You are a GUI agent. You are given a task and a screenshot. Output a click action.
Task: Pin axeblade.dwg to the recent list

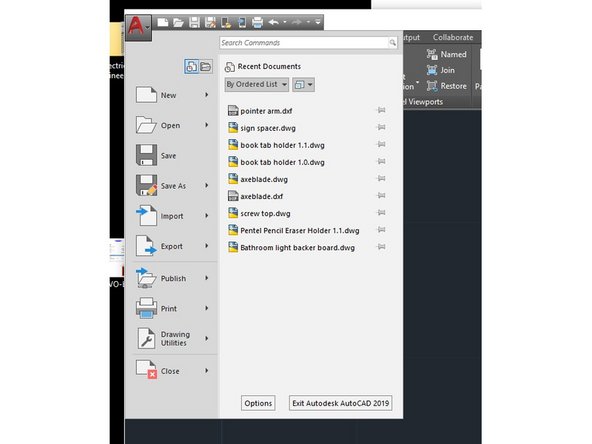coord(381,179)
